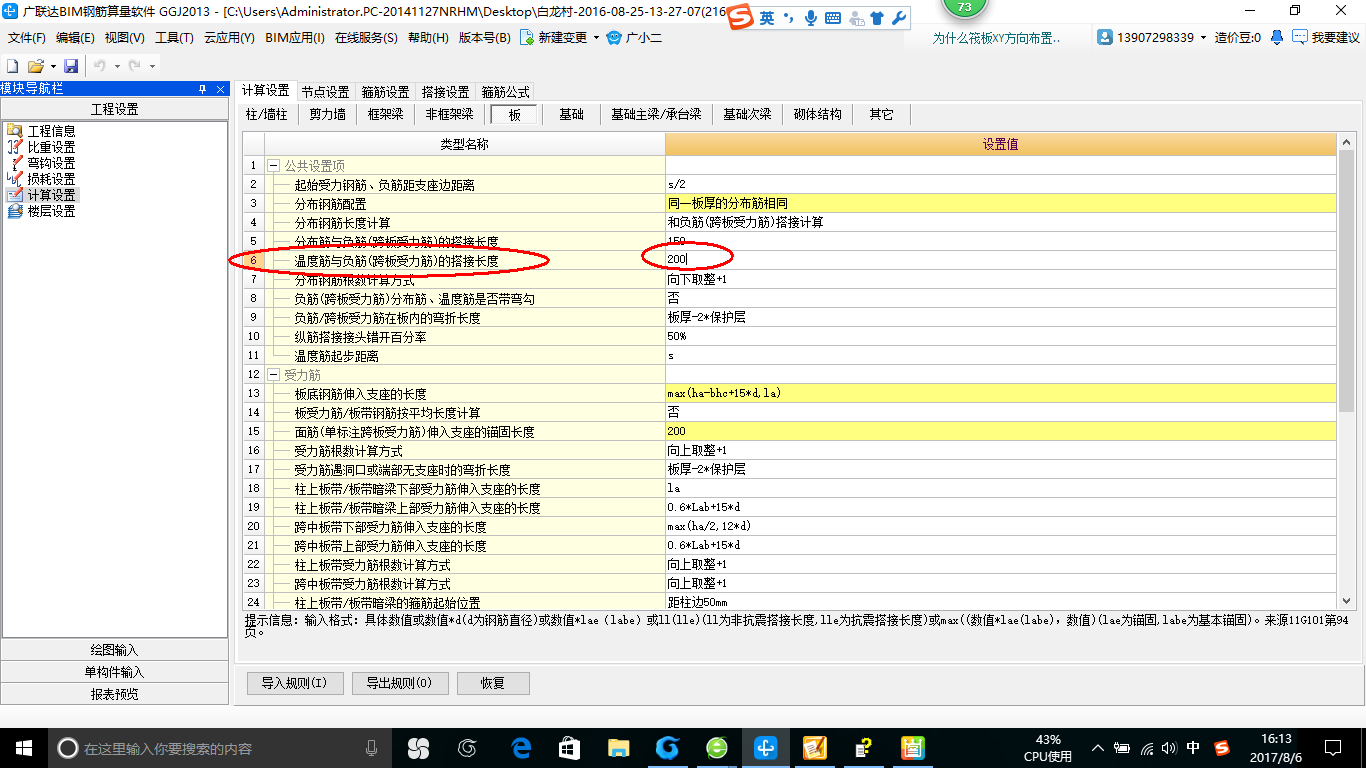Collapse the 公共设置项 group
The width and height of the screenshot is (1366, 768).
click(x=274, y=166)
